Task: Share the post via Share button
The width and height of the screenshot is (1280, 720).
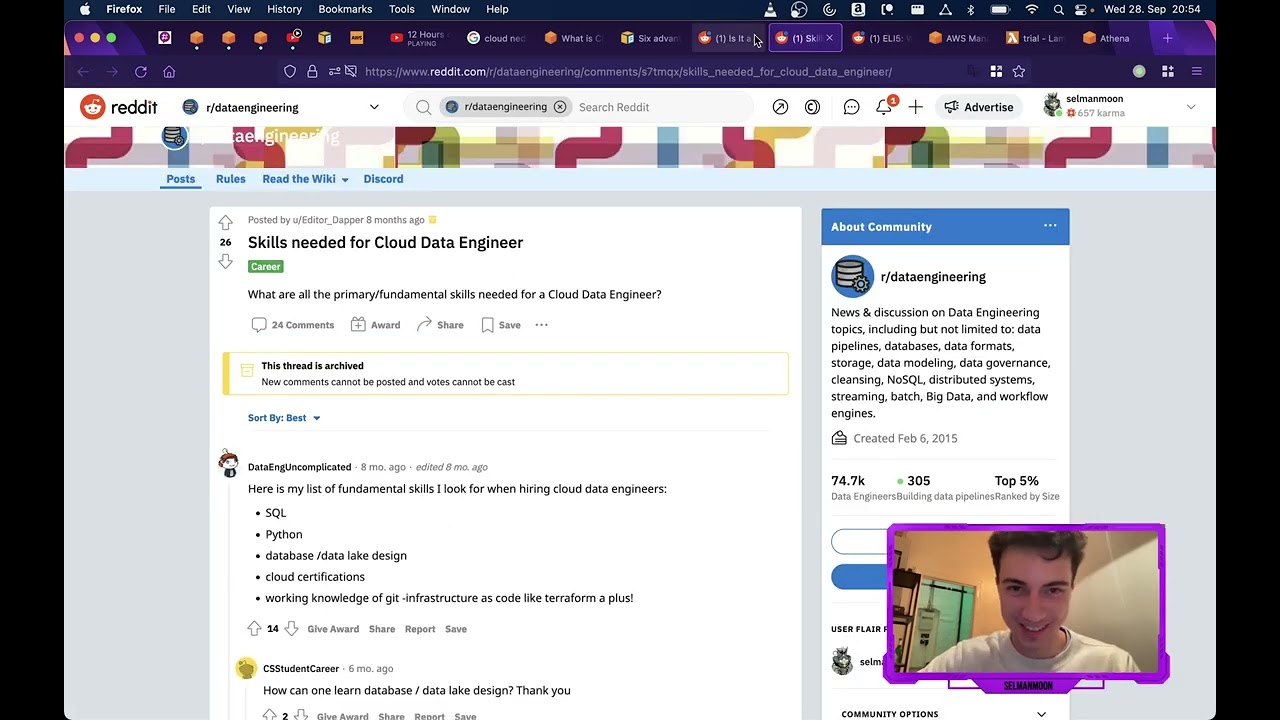Action: (440, 325)
